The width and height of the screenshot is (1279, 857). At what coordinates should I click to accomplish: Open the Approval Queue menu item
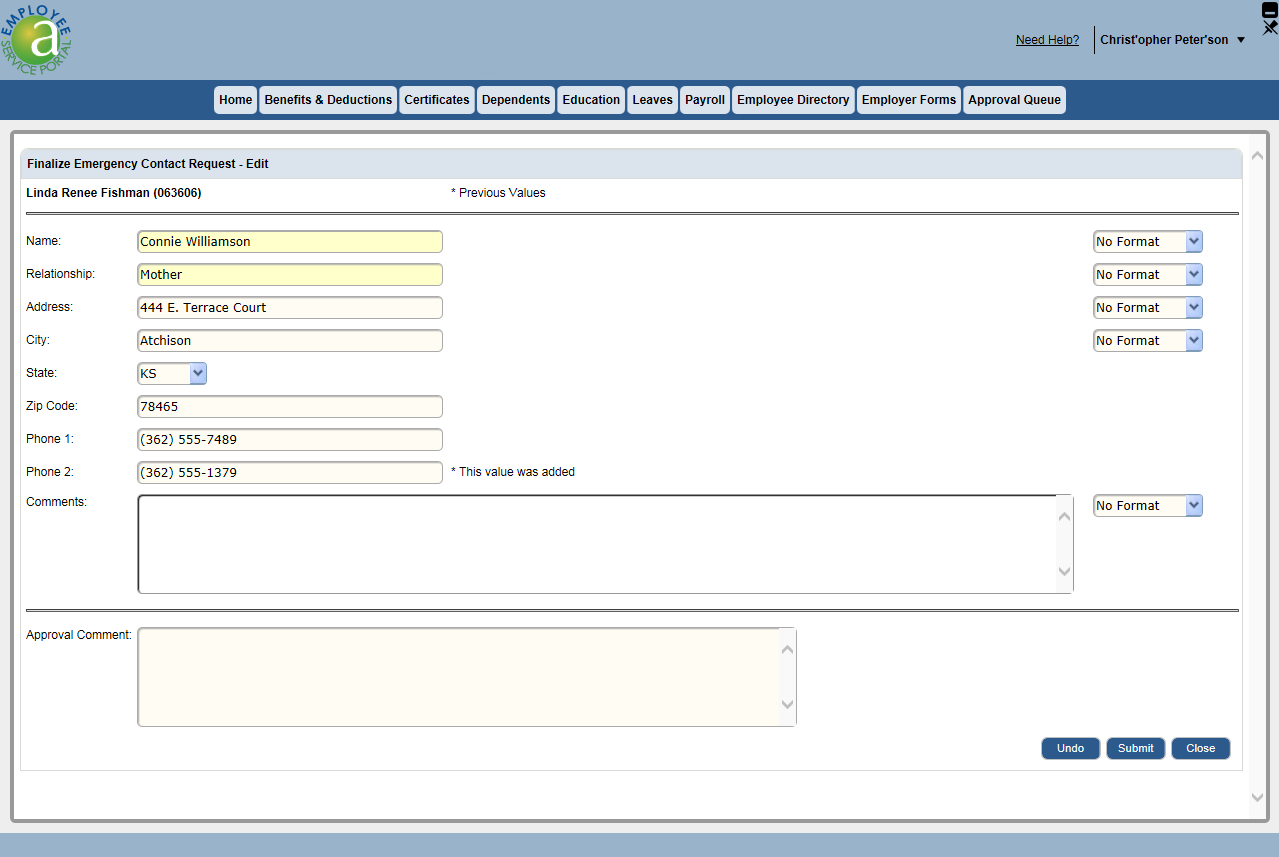pos(1014,100)
